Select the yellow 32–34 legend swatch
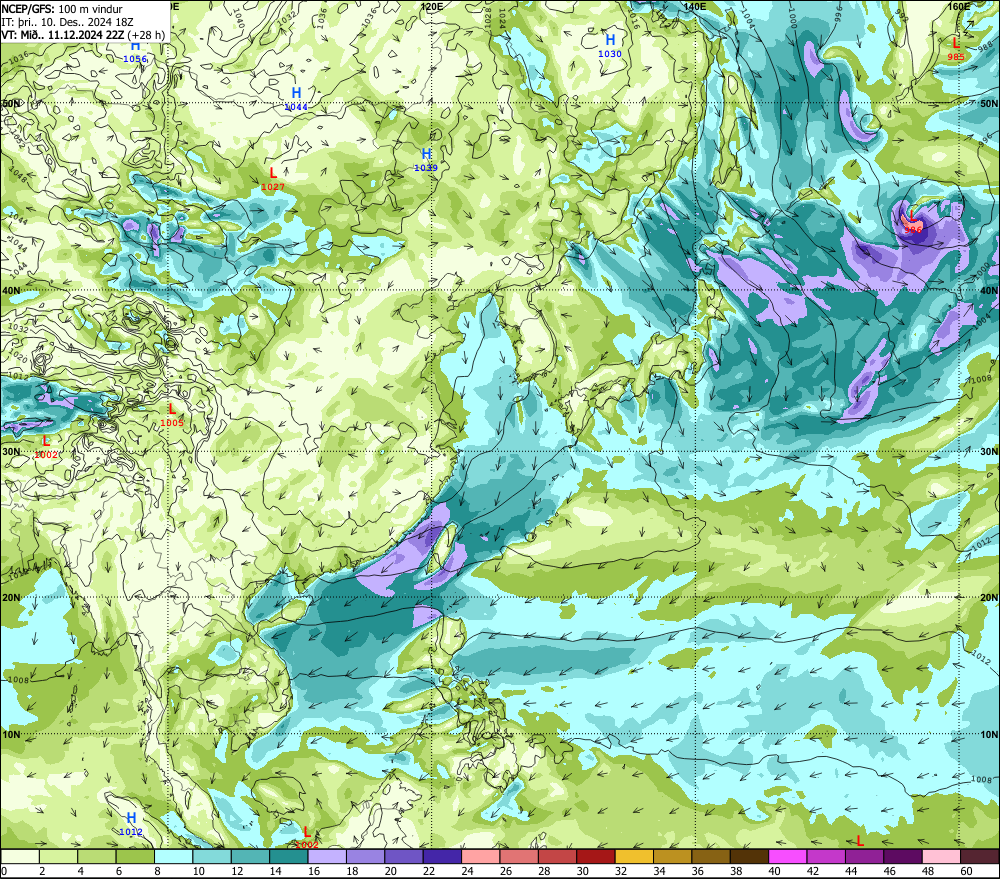The width and height of the screenshot is (1000, 879). 634,856
